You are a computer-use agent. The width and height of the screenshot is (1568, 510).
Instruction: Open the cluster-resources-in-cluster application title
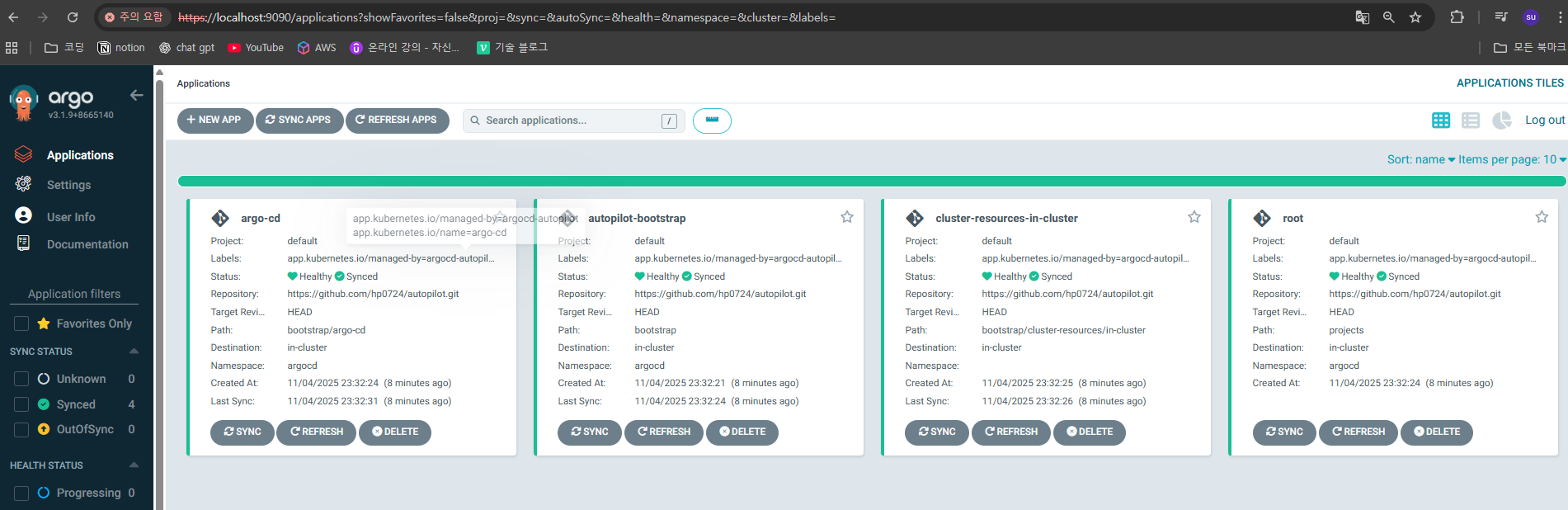click(1006, 218)
